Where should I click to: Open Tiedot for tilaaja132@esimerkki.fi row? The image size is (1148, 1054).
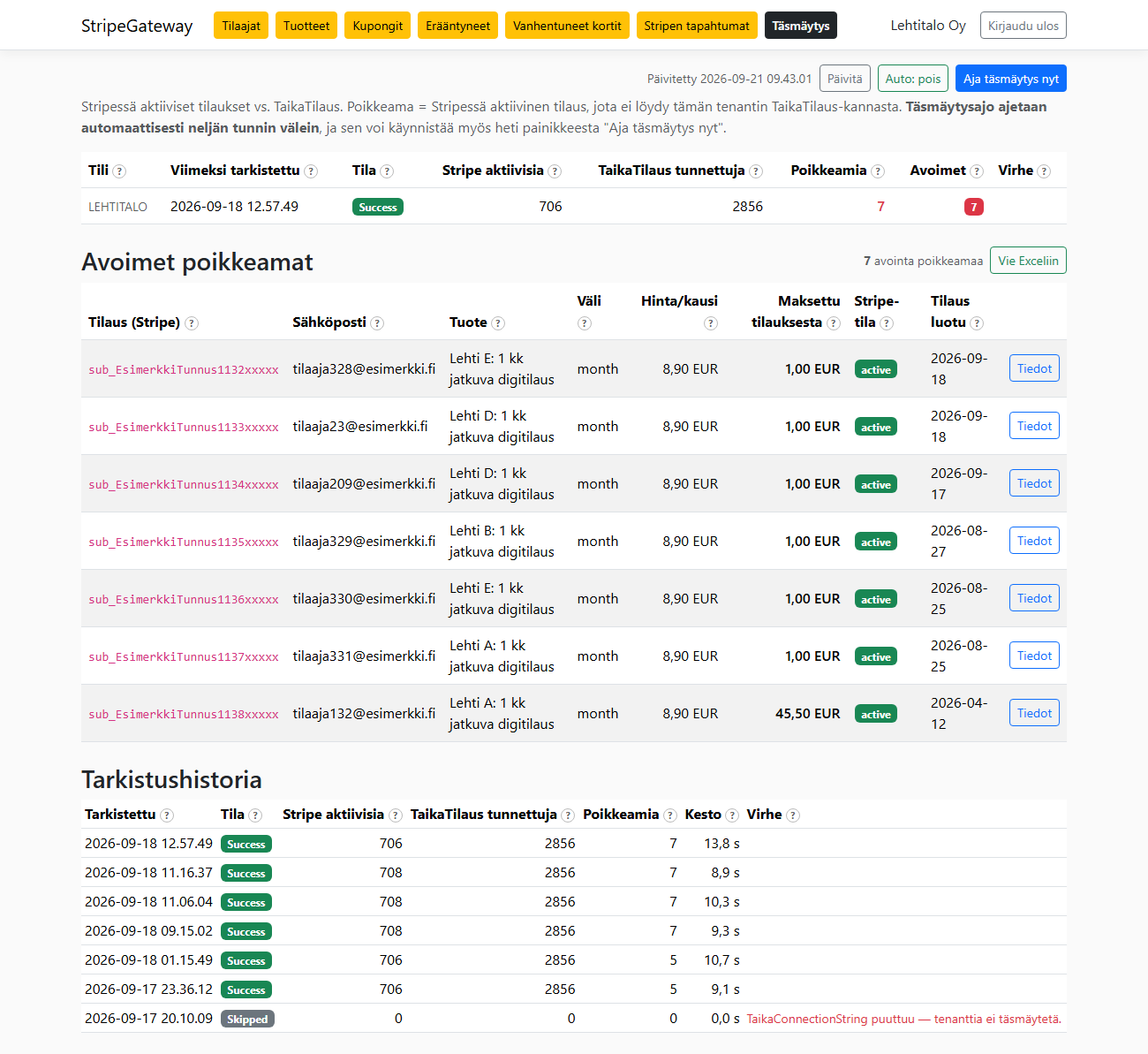point(1034,713)
